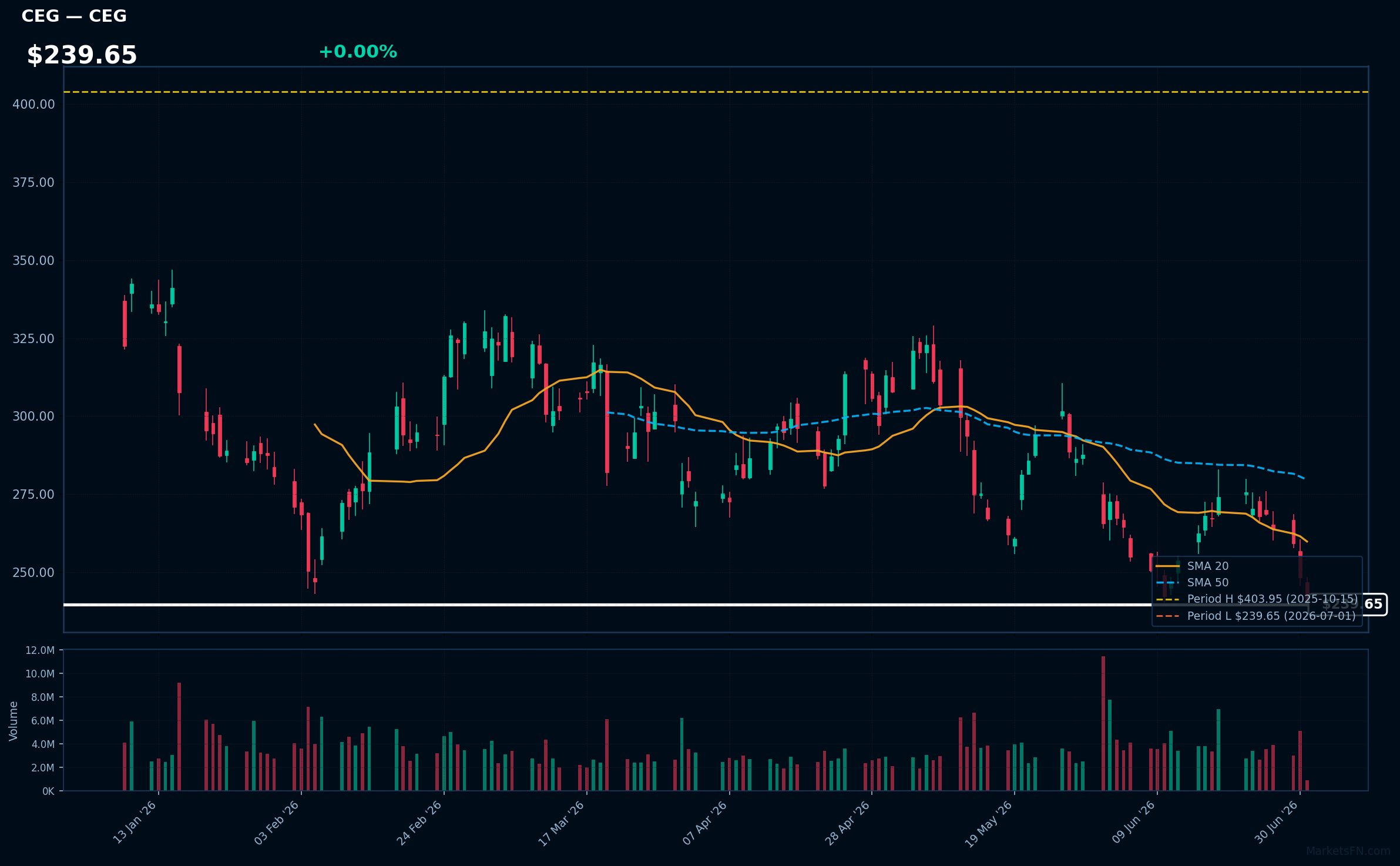Click the 400.00 price axis label
This screenshot has height=866, width=1400.
[x=33, y=104]
